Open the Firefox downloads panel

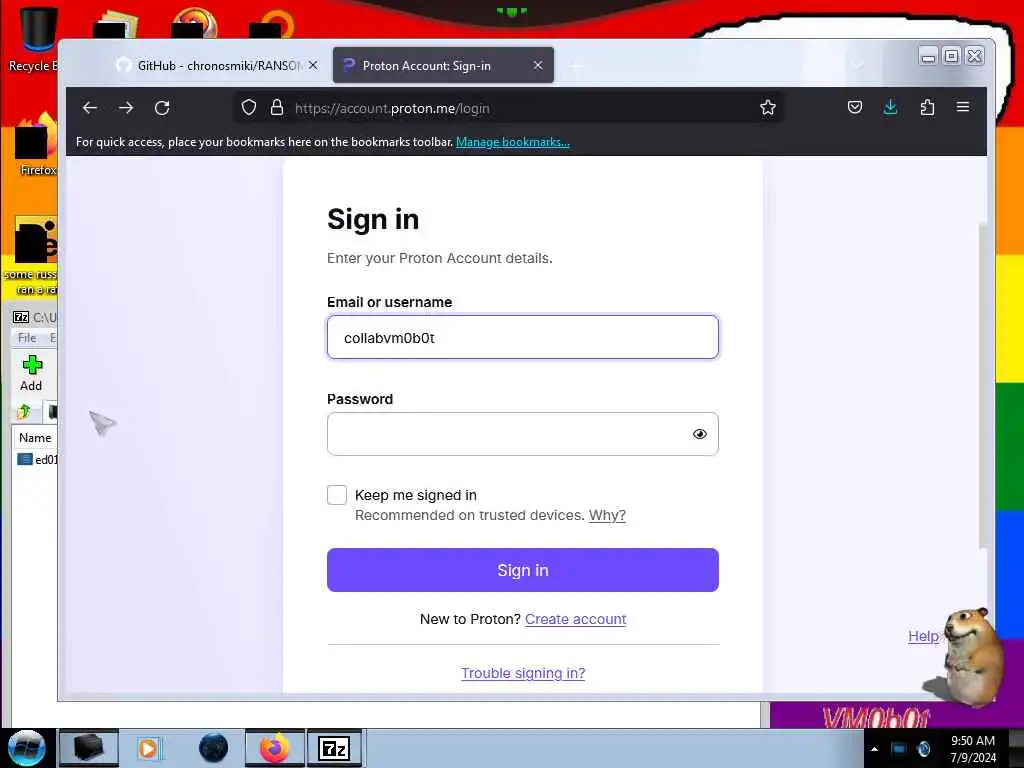pos(890,107)
